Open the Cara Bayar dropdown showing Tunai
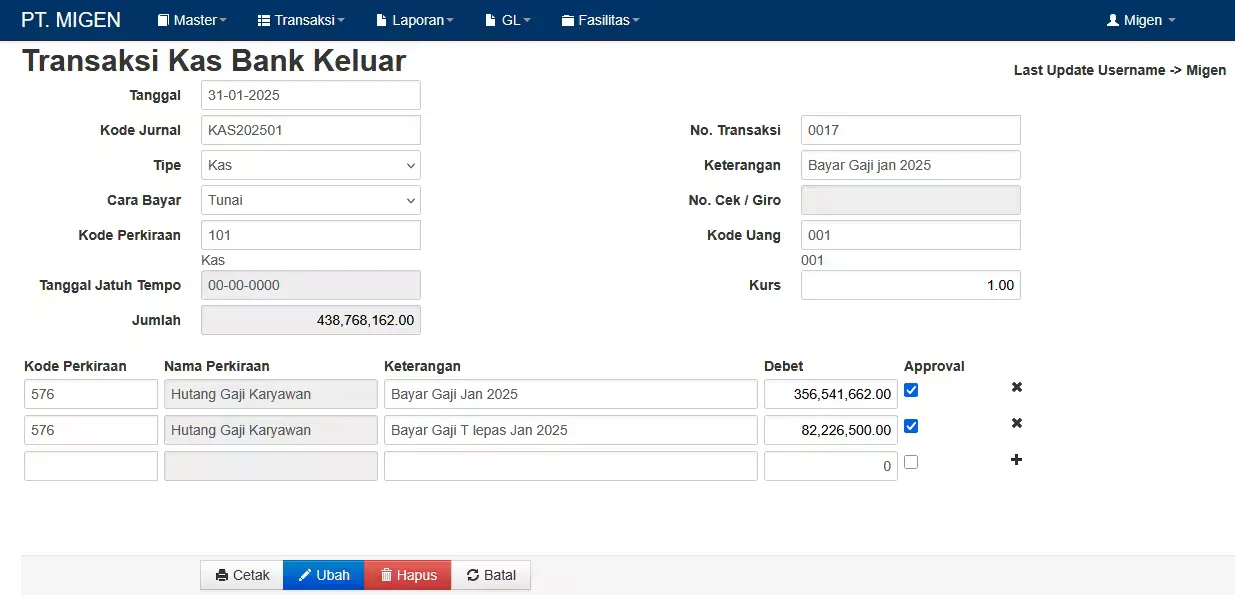The image size is (1235, 603). click(x=311, y=200)
